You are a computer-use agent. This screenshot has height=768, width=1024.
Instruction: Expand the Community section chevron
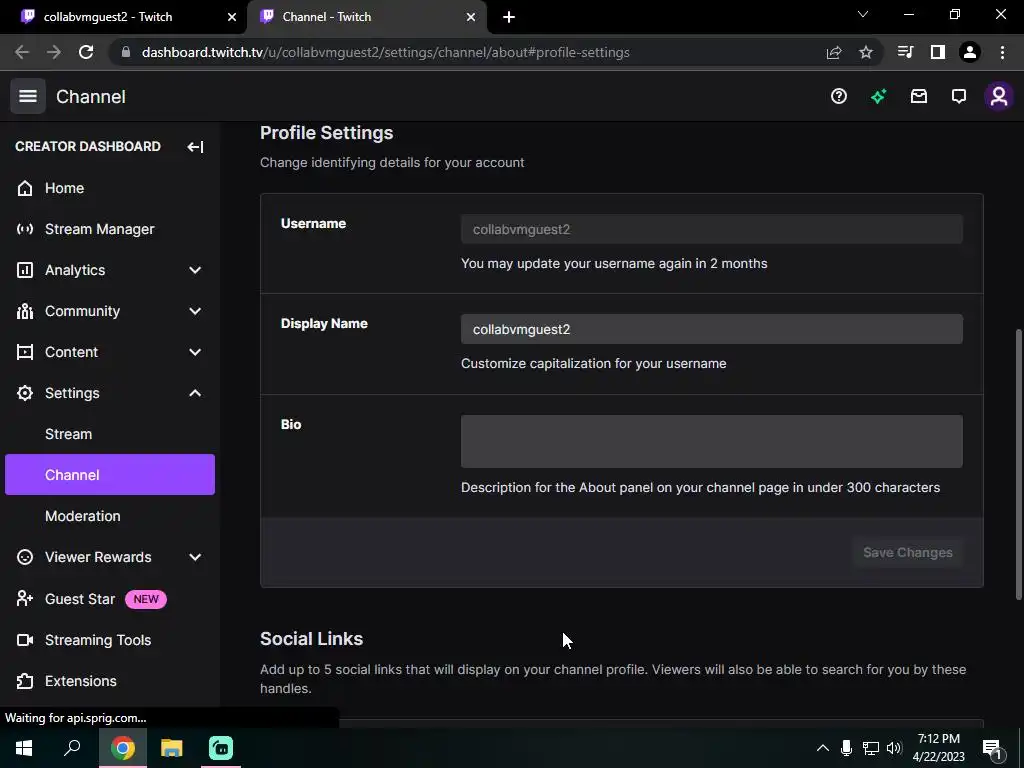point(195,312)
